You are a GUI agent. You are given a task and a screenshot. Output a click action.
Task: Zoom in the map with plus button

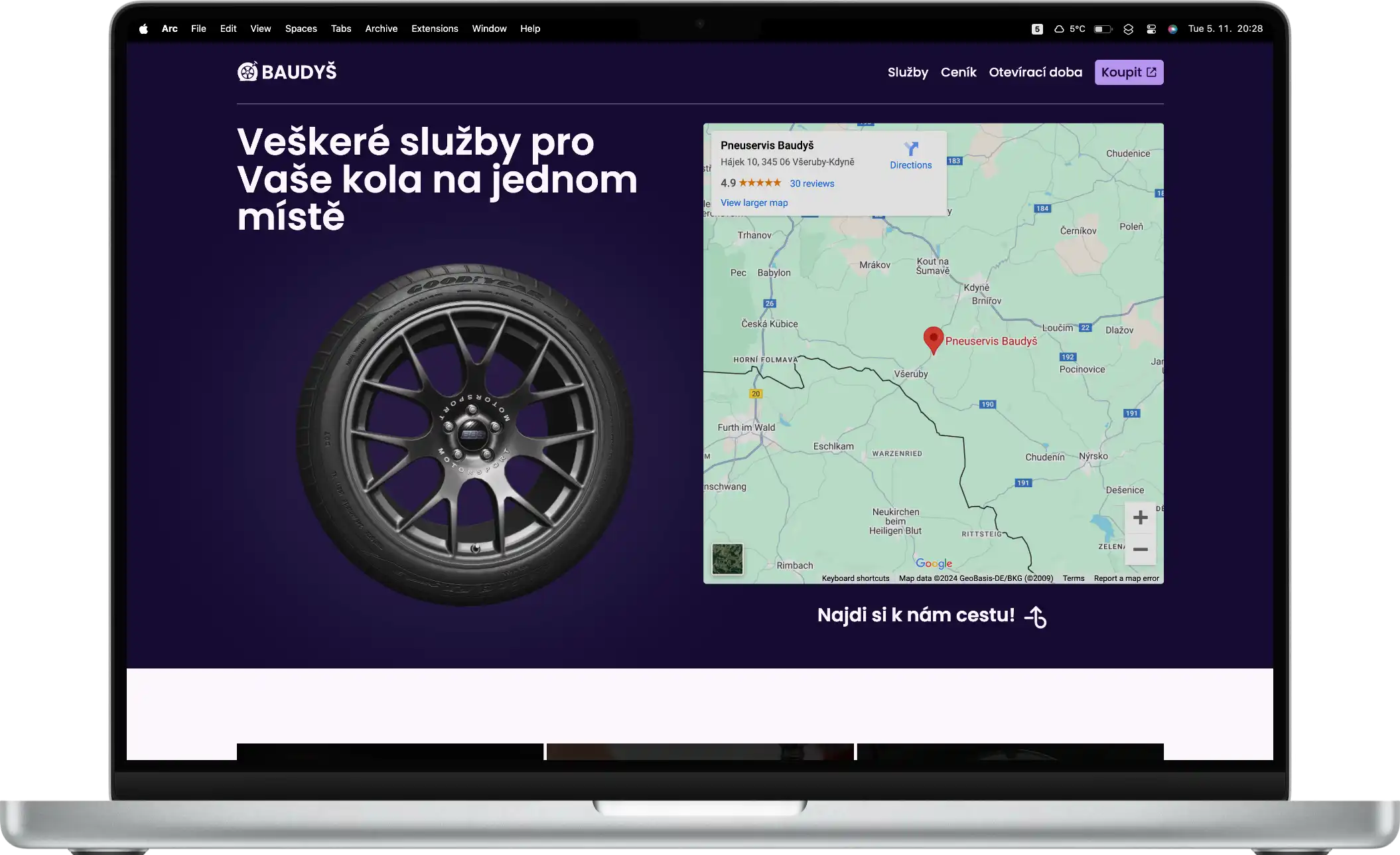pyautogui.click(x=1140, y=517)
